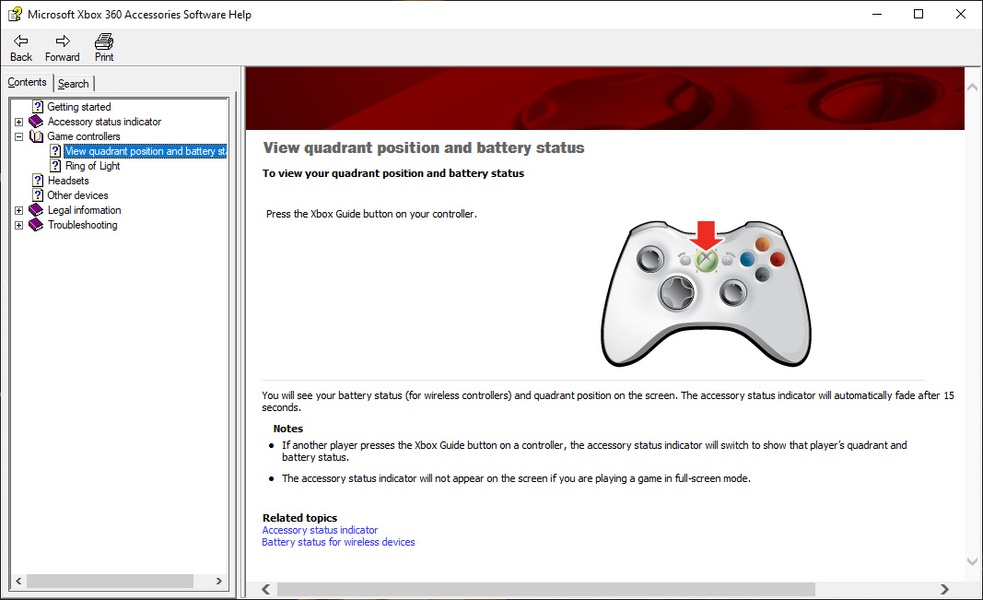Collapse the Game controllers tree node
The image size is (983, 600).
click(19, 136)
